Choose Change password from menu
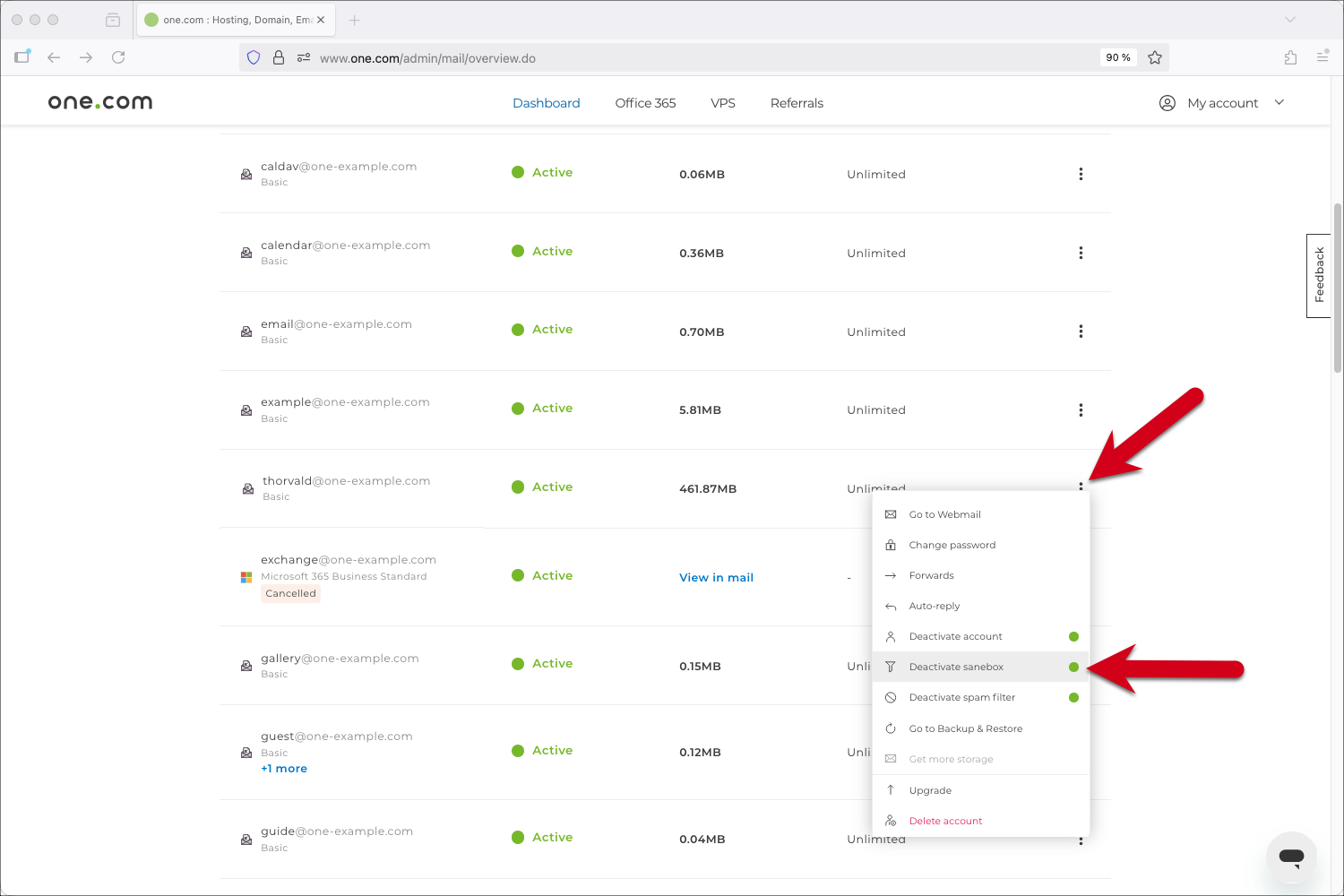Screen dimensions: 1344x896 pos(952,545)
